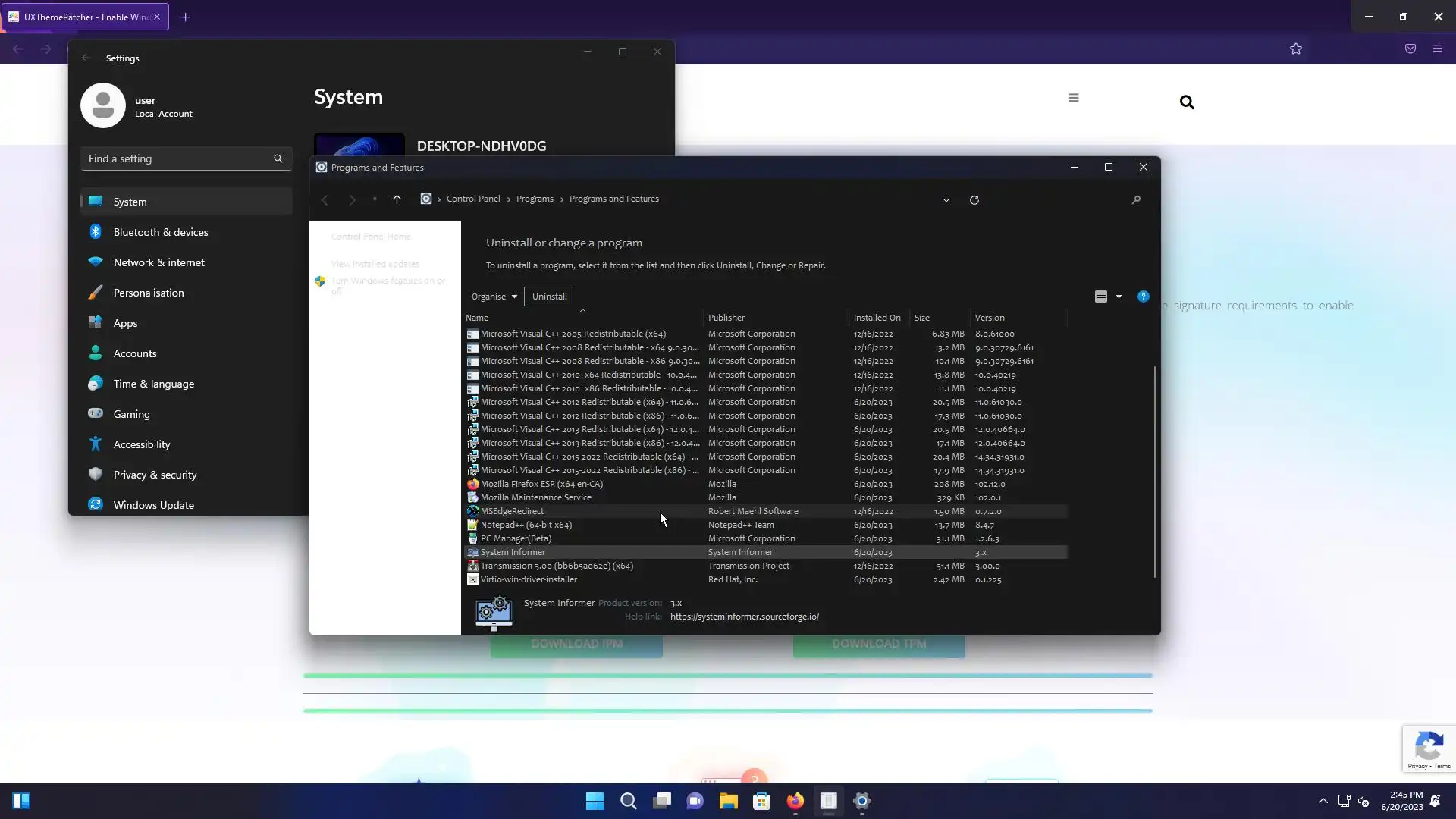Open the Windows Start menu
The width and height of the screenshot is (1456, 819).
(595, 801)
